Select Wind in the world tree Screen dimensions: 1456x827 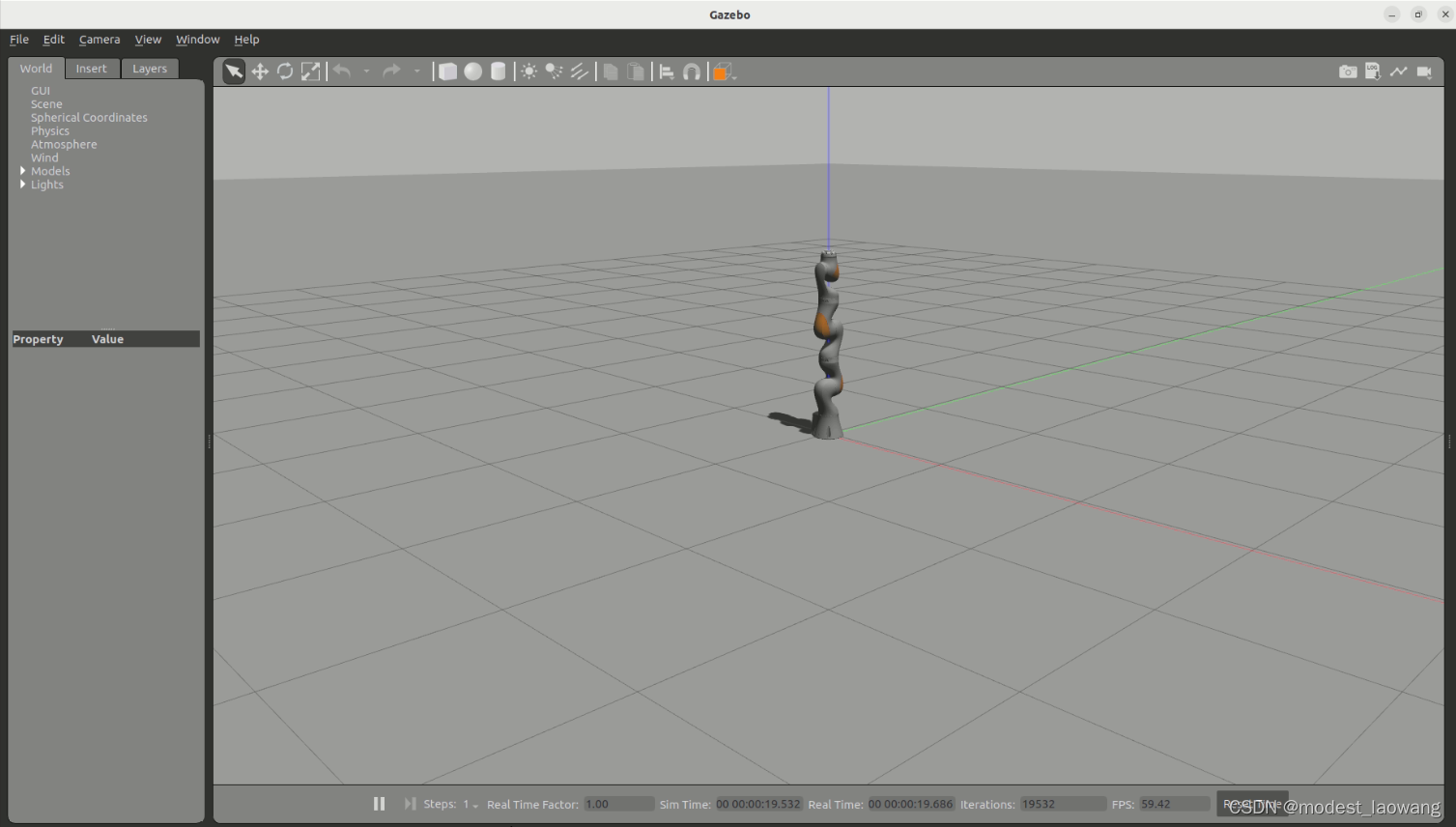point(44,157)
